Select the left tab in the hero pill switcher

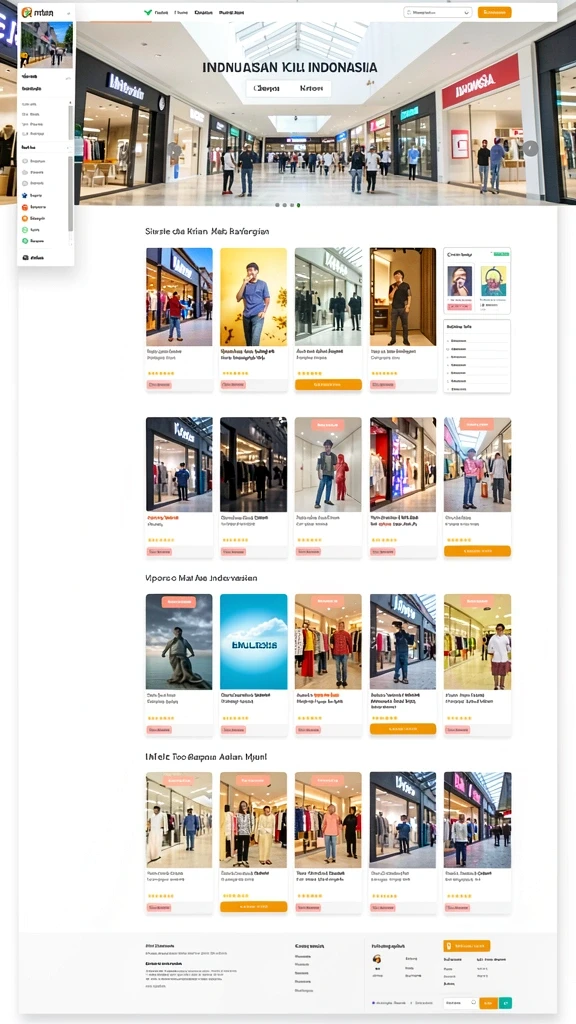pos(266,88)
